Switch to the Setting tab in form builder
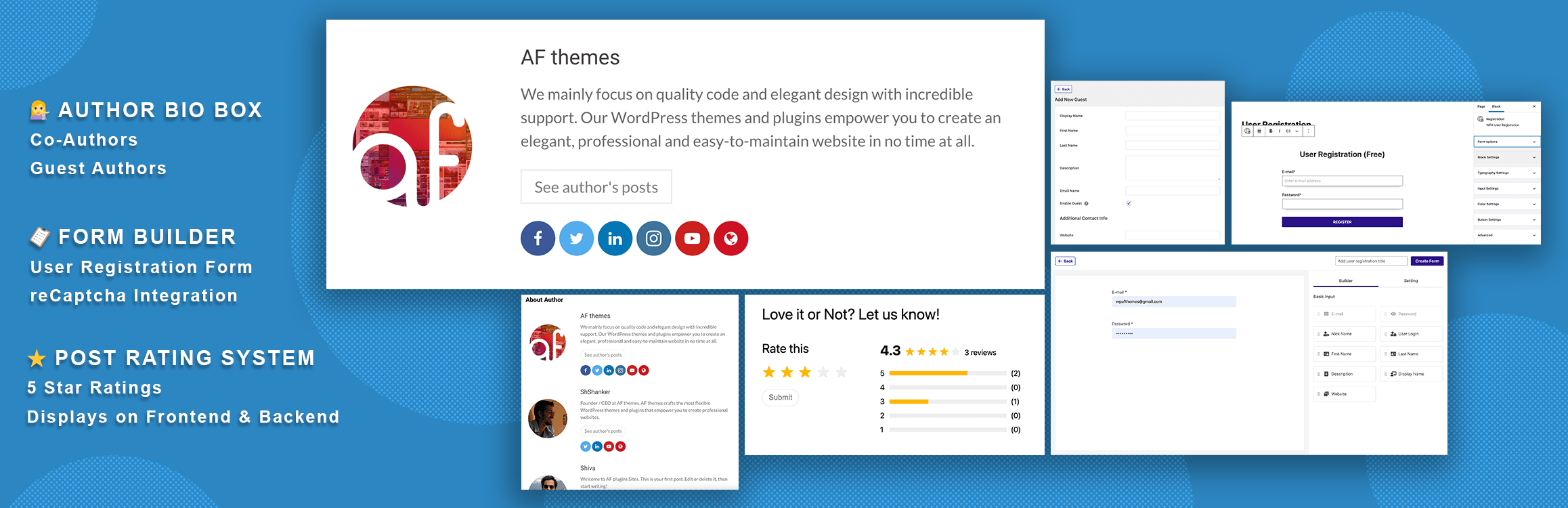Screen dimensions: 1568x508 click(1412, 280)
